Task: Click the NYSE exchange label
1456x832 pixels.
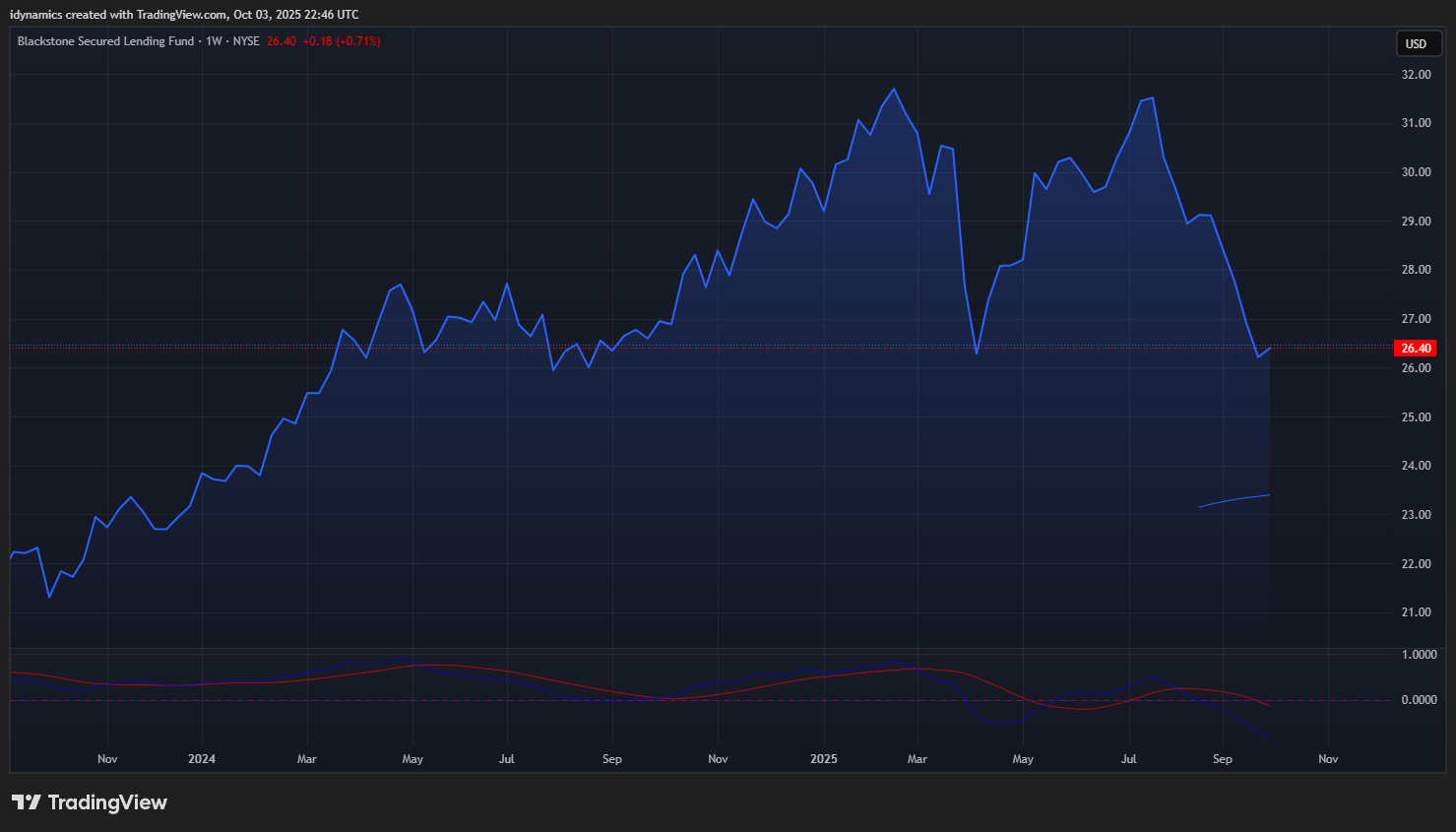Action: 246,41
